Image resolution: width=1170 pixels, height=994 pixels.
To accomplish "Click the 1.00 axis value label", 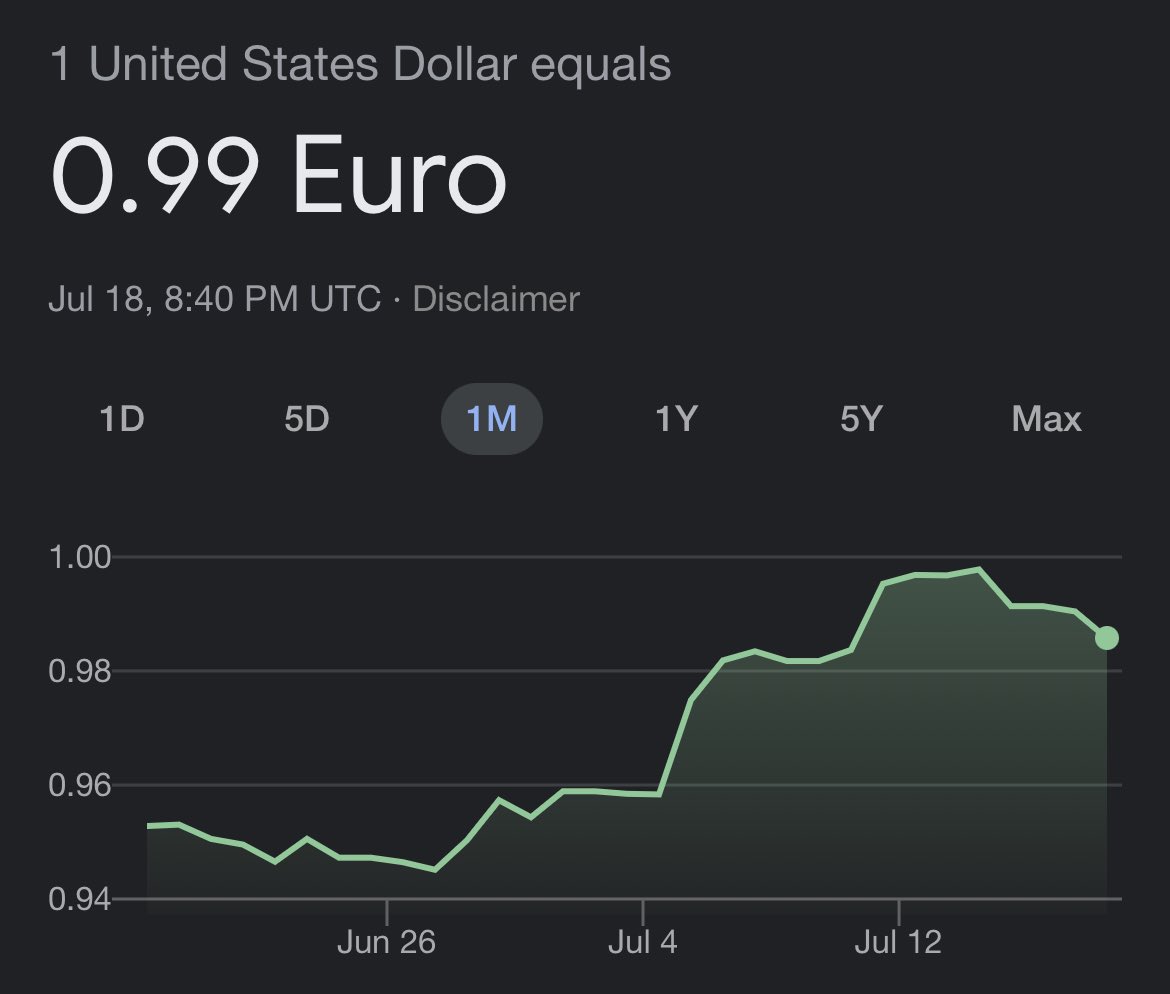I will click(80, 557).
